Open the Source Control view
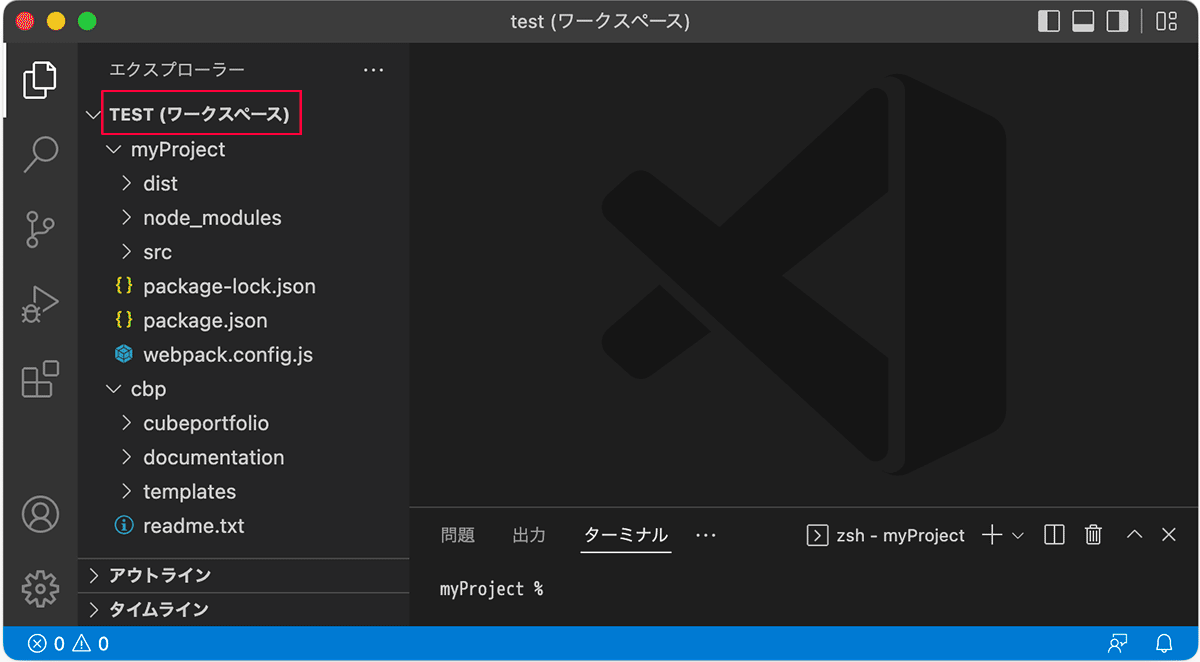 point(40,229)
